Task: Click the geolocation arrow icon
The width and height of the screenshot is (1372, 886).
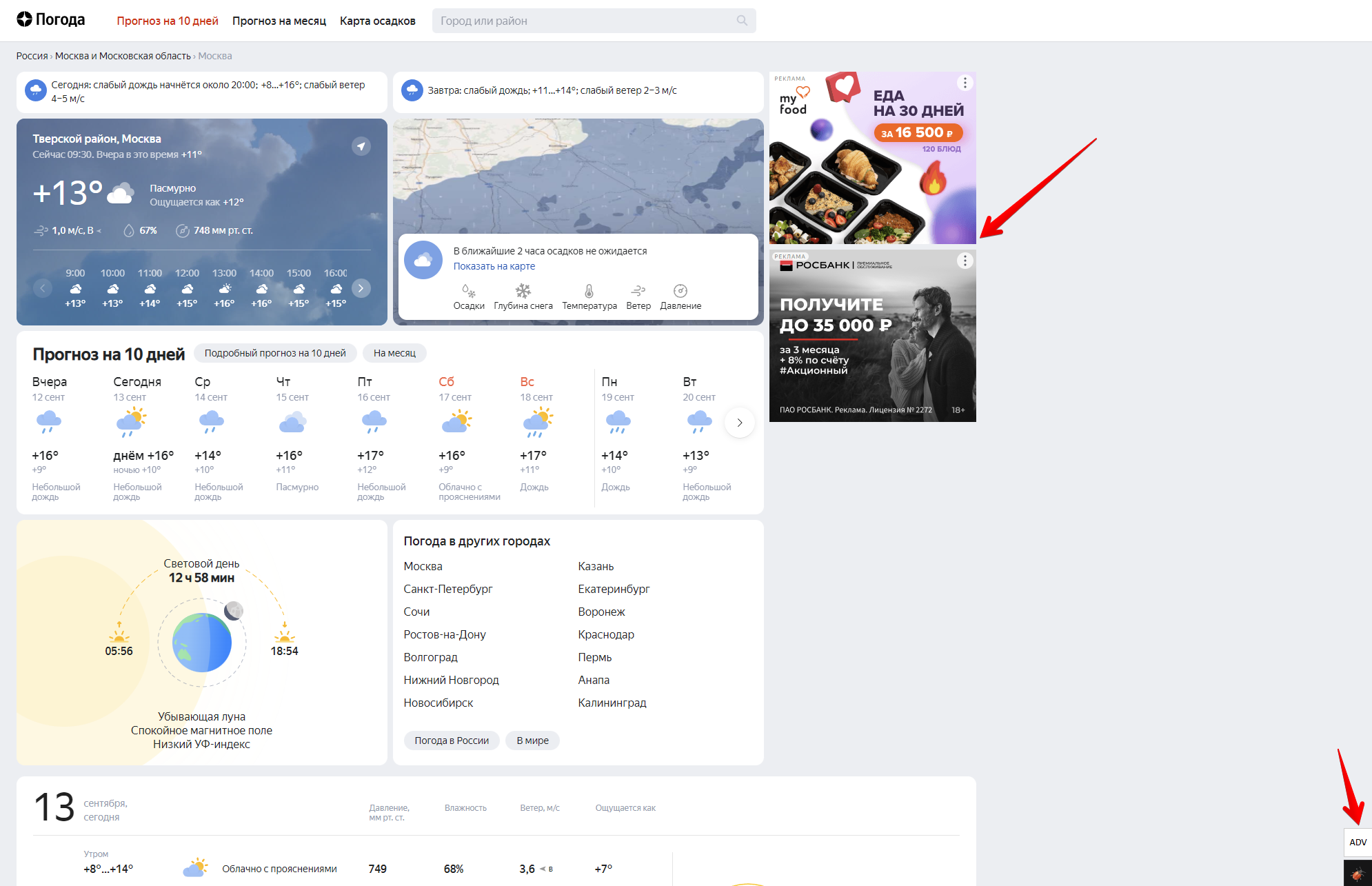Action: pos(361,146)
